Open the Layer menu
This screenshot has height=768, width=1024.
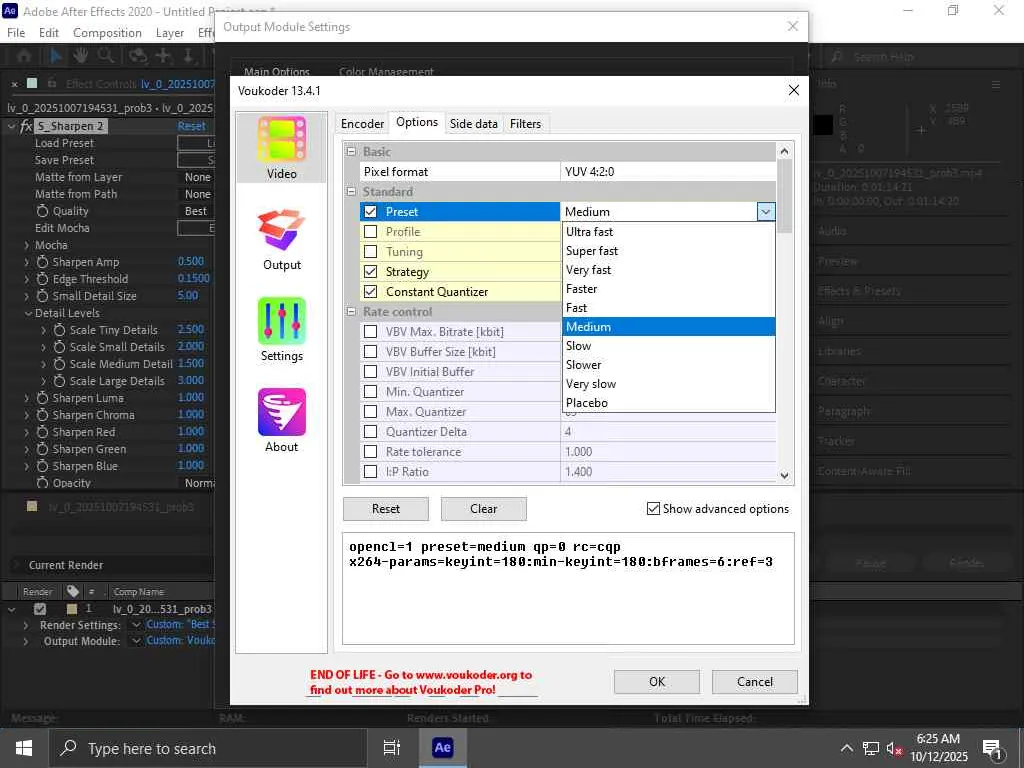point(170,33)
